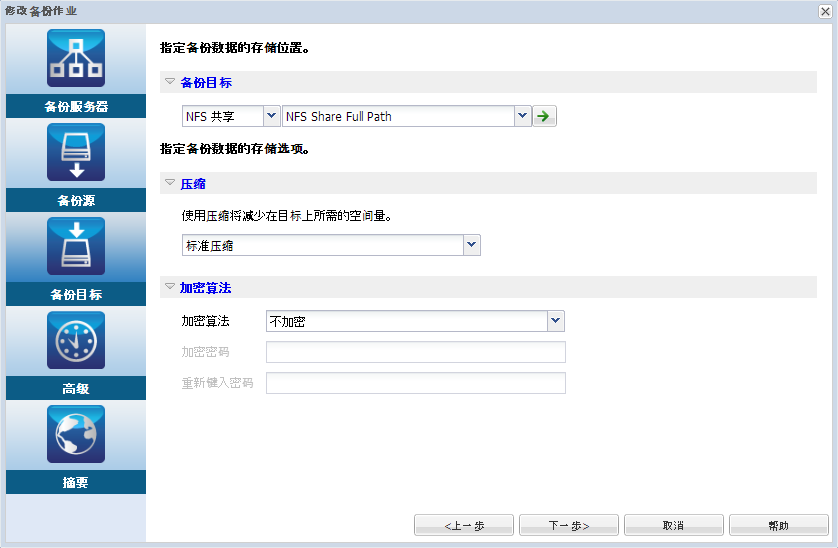The width and height of the screenshot is (838, 548).
Task: Click inside the NFS Share Full Path field
Action: tap(399, 116)
